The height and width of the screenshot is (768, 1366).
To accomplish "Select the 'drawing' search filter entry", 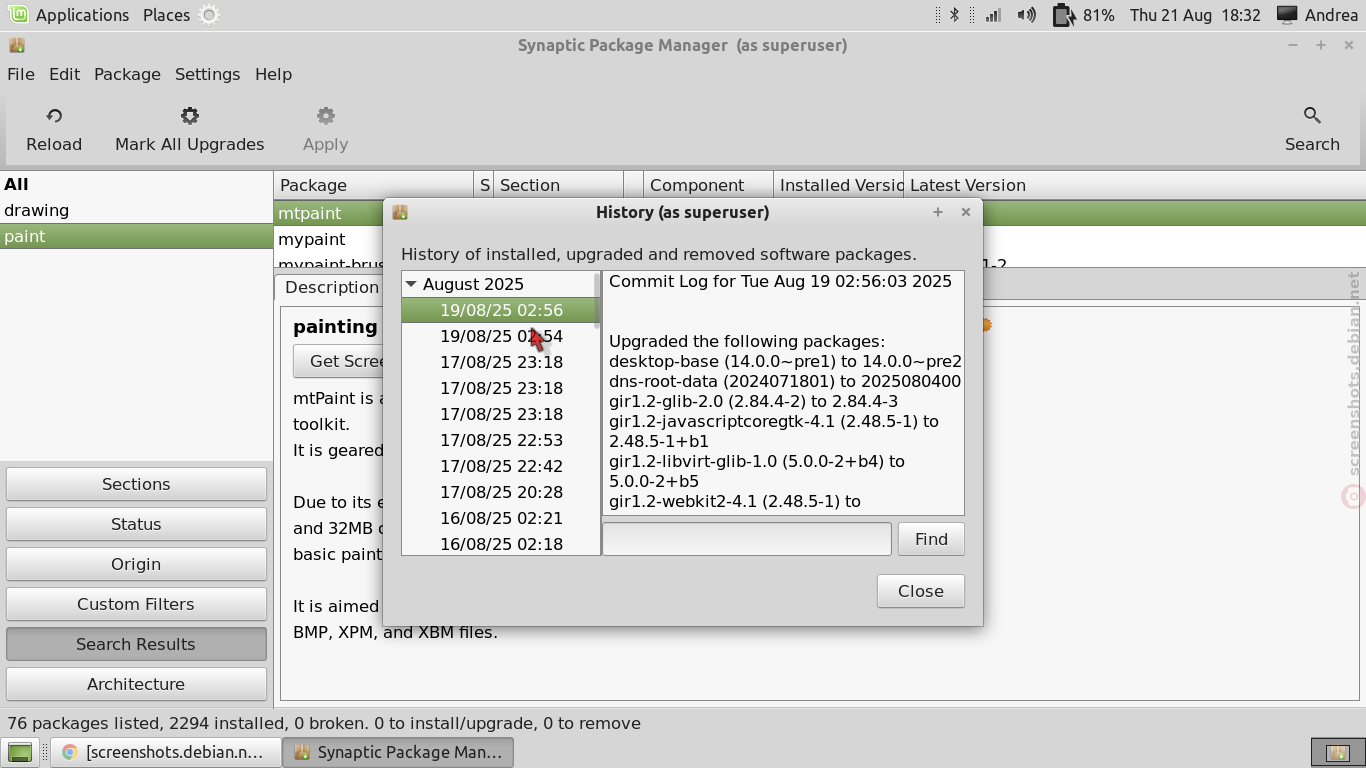I will pyautogui.click(x=136, y=210).
